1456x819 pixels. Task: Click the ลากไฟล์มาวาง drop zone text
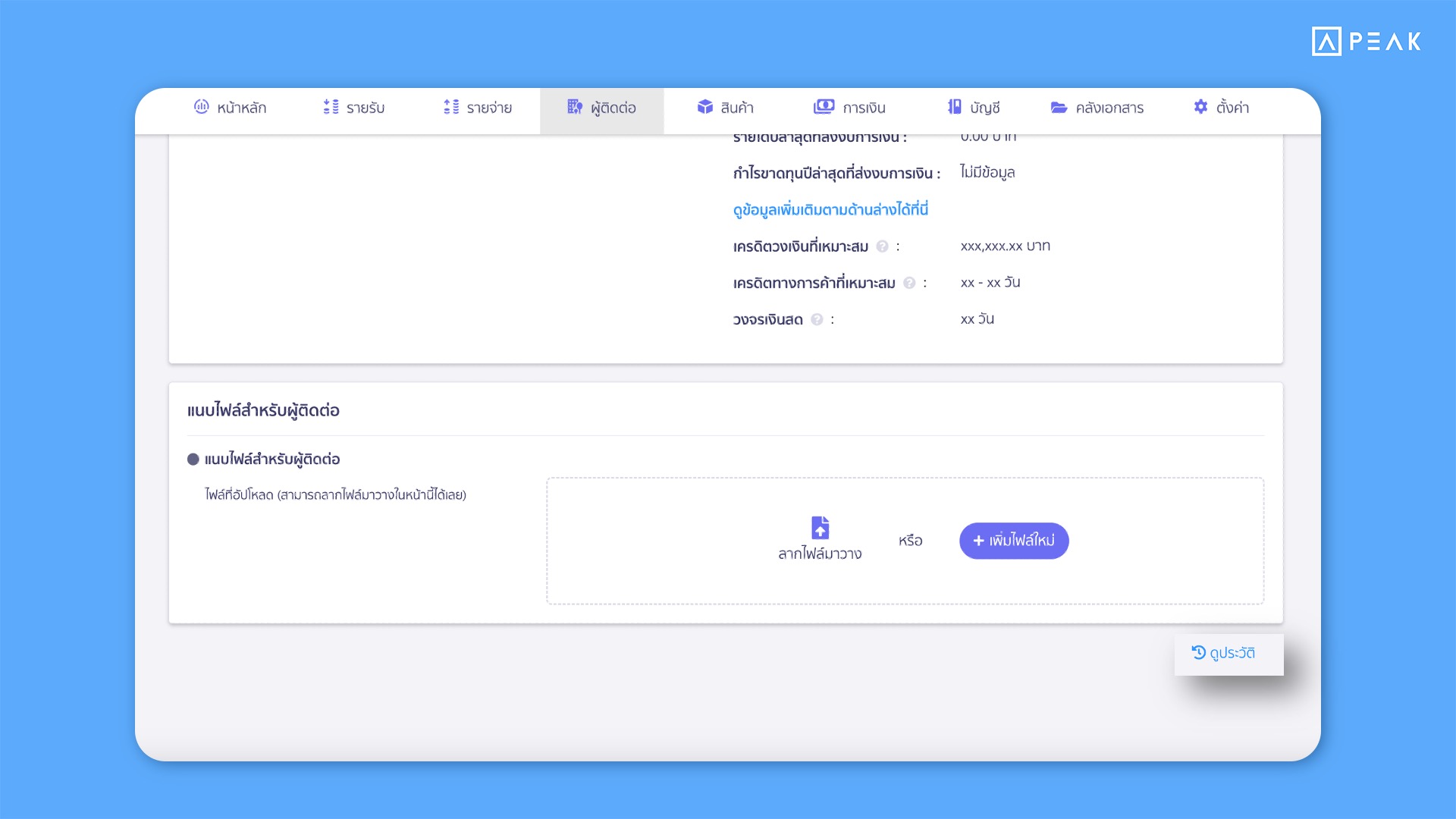pyautogui.click(x=820, y=554)
